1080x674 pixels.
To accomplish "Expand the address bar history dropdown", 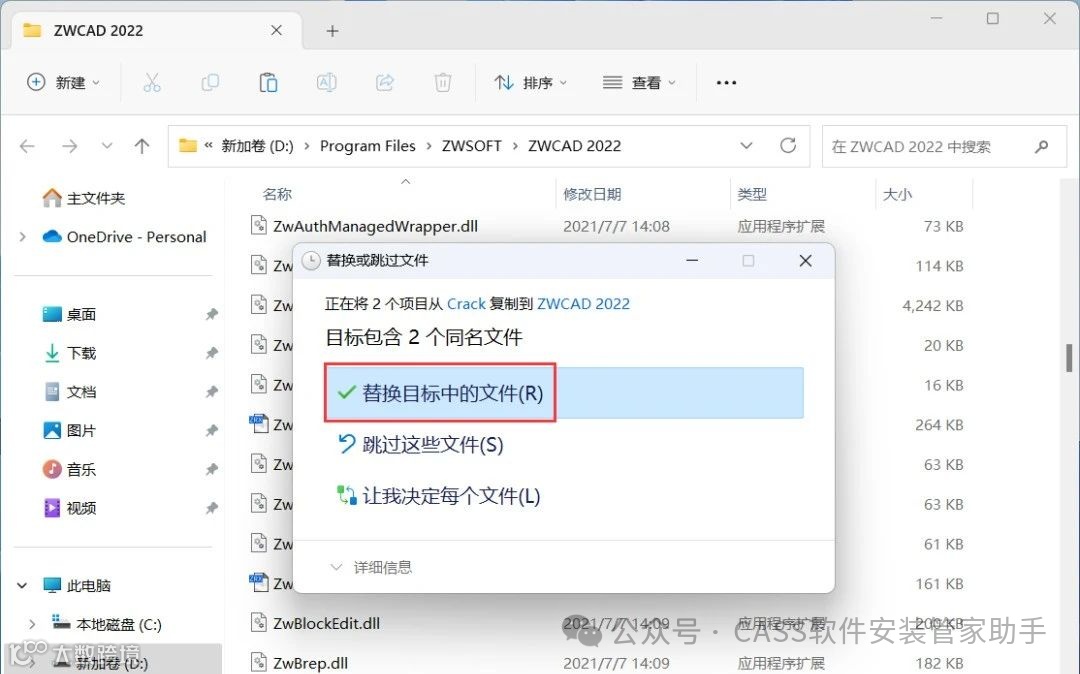I will [746, 146].
